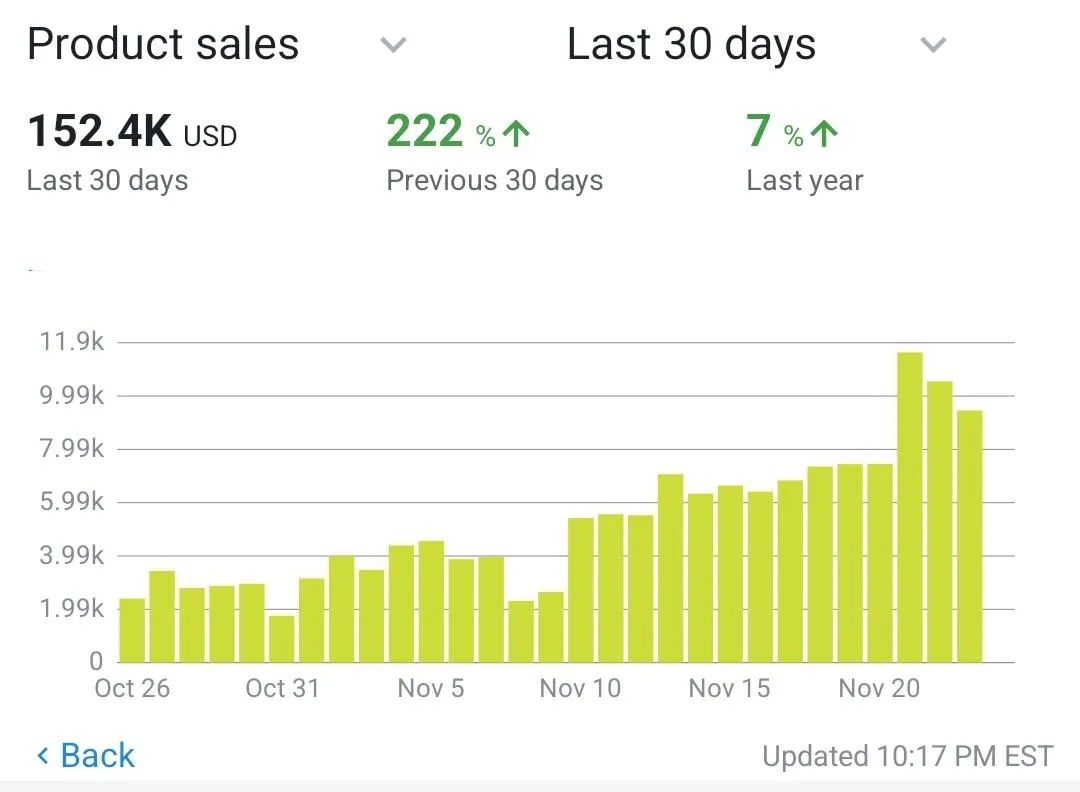Click the green up arrow beside 222 %
Screen dimensions: 1080x792
tap(515, 134)
